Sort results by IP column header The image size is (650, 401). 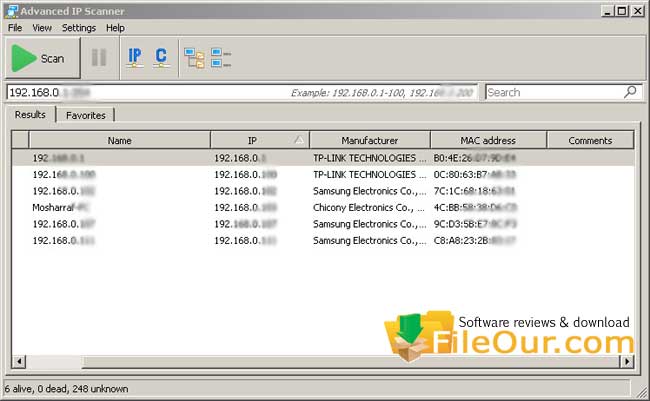pos(260,141)
